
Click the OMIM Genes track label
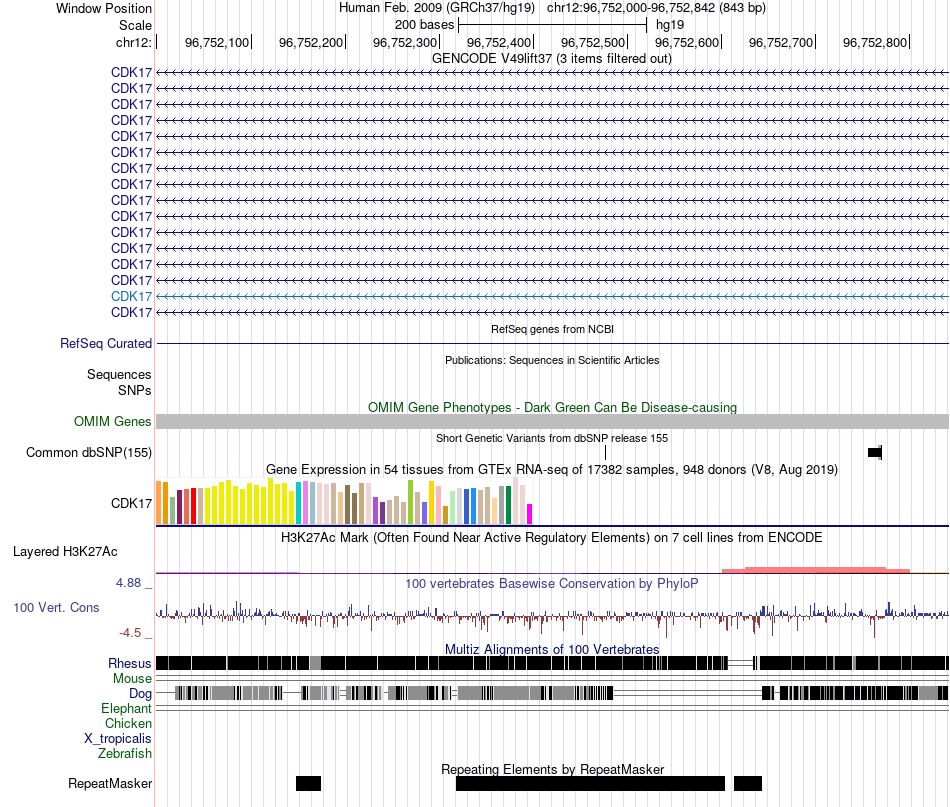pos(113,422)
